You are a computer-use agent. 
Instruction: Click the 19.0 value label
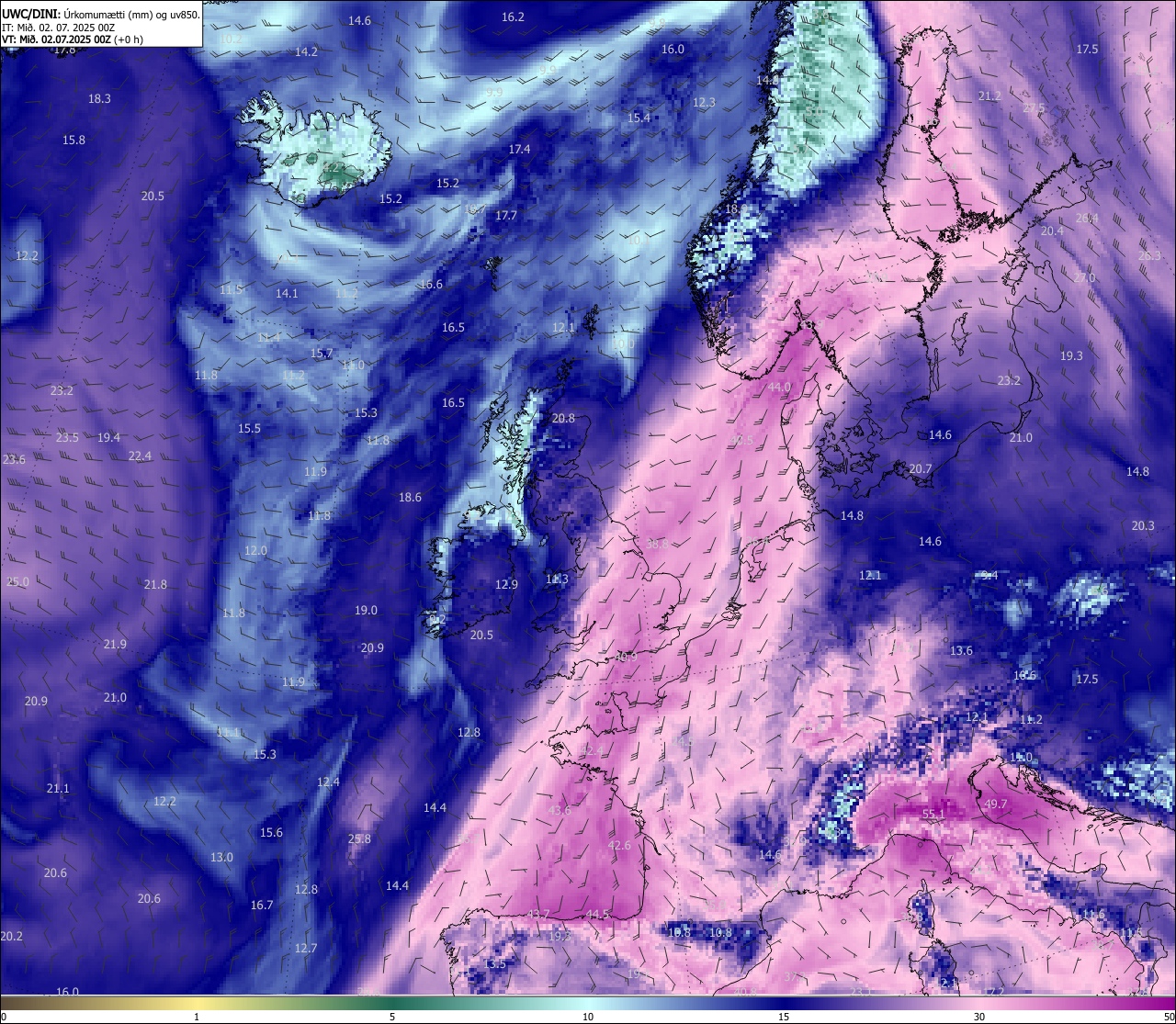click(x=367, y=611)
